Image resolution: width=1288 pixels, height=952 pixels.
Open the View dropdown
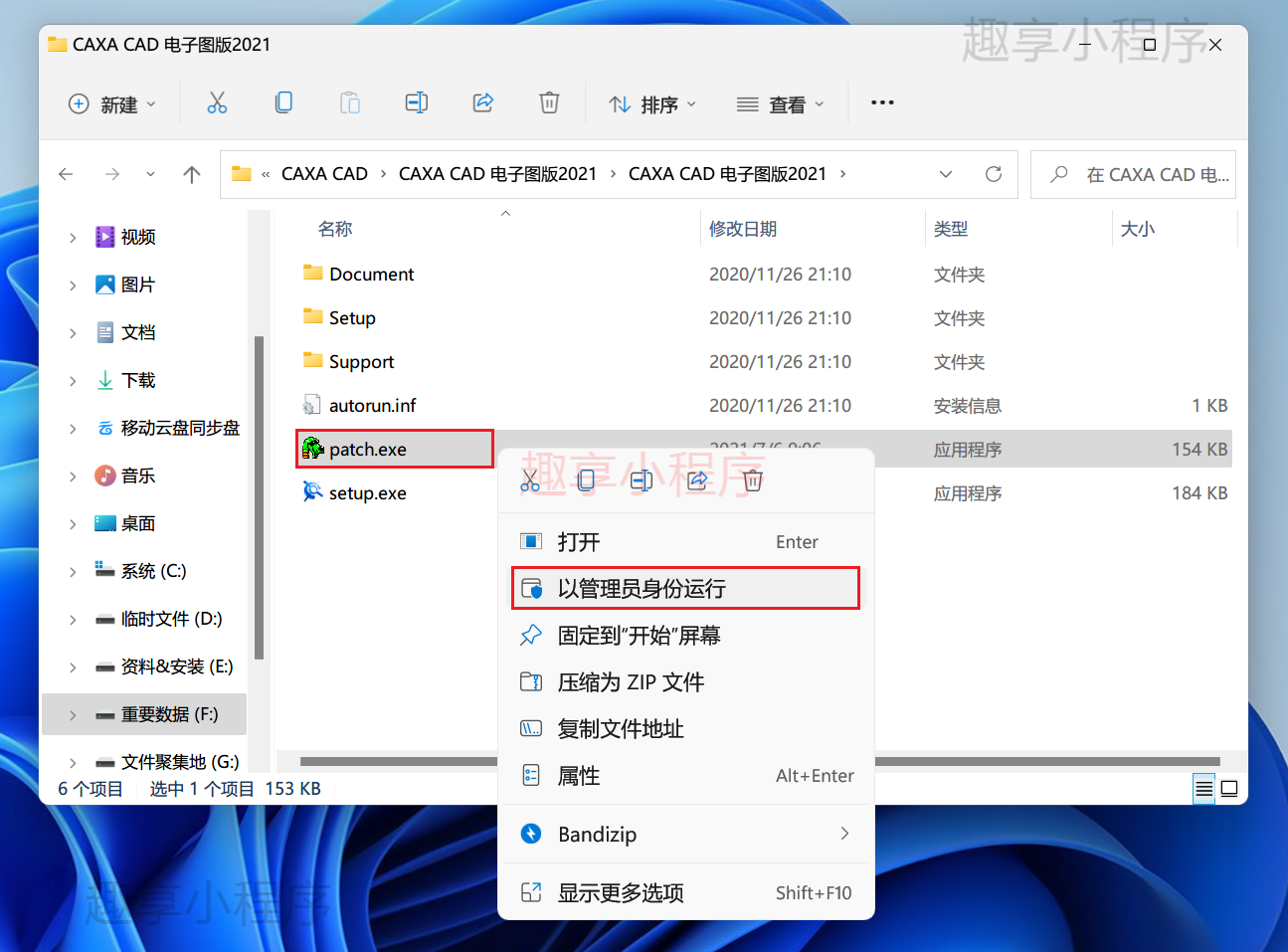tap(780, 103)
